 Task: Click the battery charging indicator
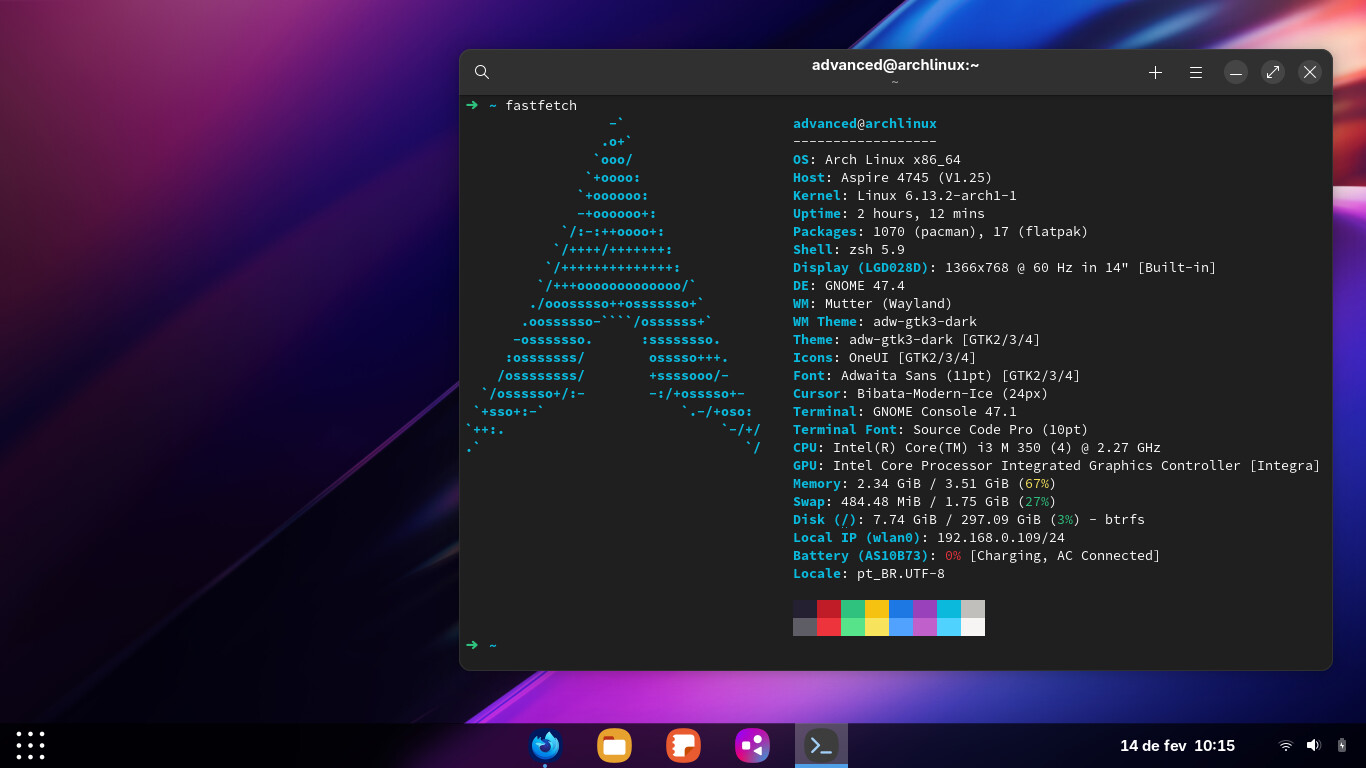[1342, 745]
